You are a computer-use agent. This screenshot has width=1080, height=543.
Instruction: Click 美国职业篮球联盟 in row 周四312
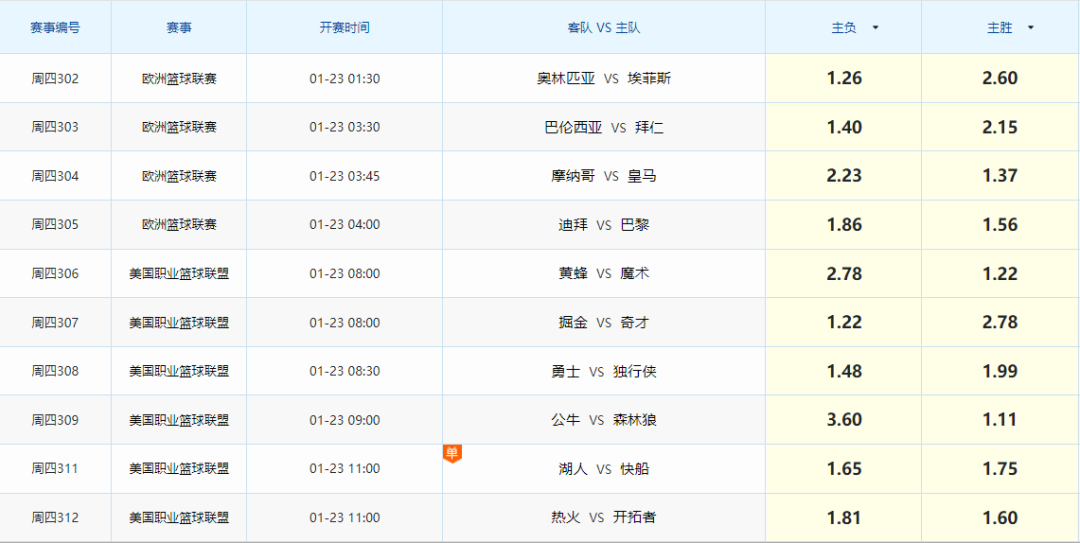[x=179, y=518]
